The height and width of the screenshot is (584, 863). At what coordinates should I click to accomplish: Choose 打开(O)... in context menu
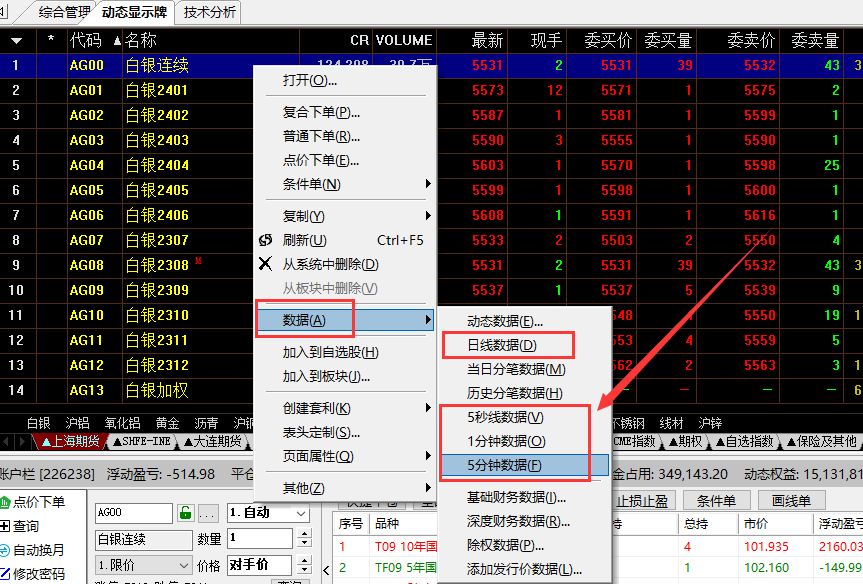(x=345, y=80)
